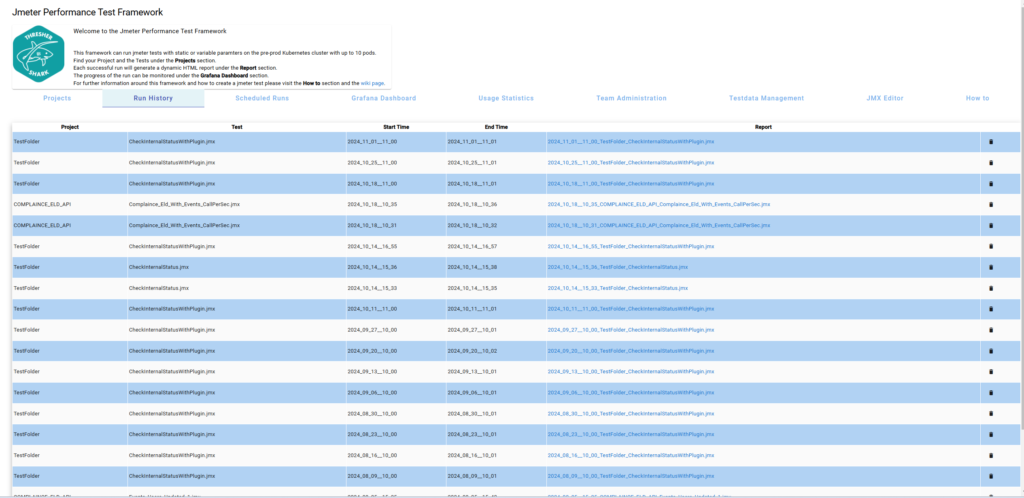Viewport: 1024px width, 498px height.
Task: Open the 2024_09_27__10_00 report link
Action: 631,330
